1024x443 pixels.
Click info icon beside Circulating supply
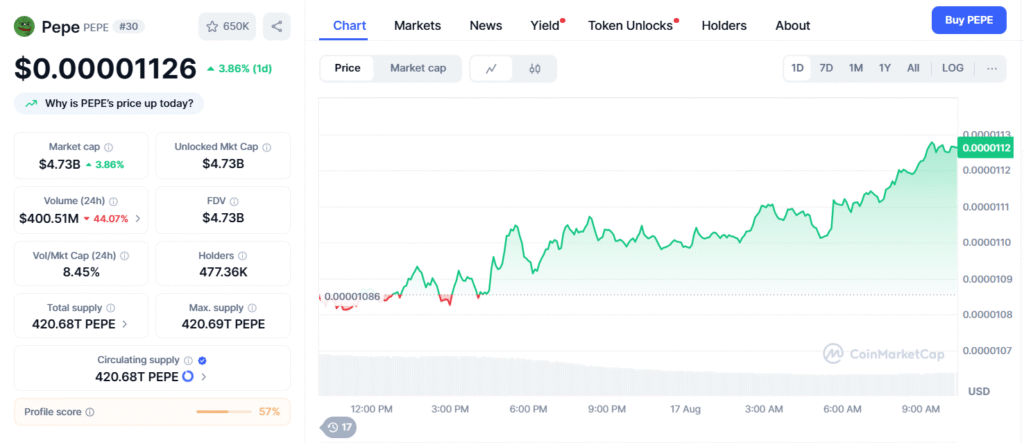point(188,360)
